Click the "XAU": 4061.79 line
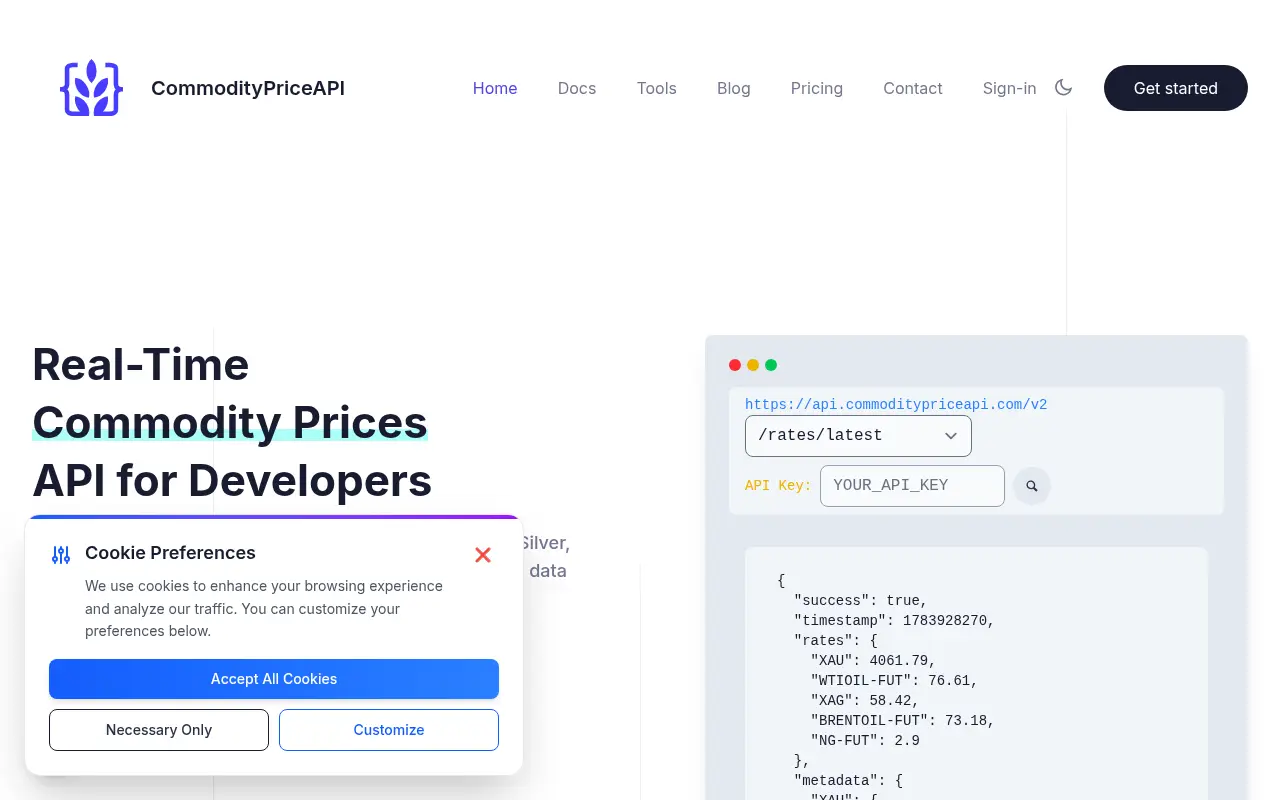Image resolution: width=1280 pixels, height=800 pixels. 873,661
